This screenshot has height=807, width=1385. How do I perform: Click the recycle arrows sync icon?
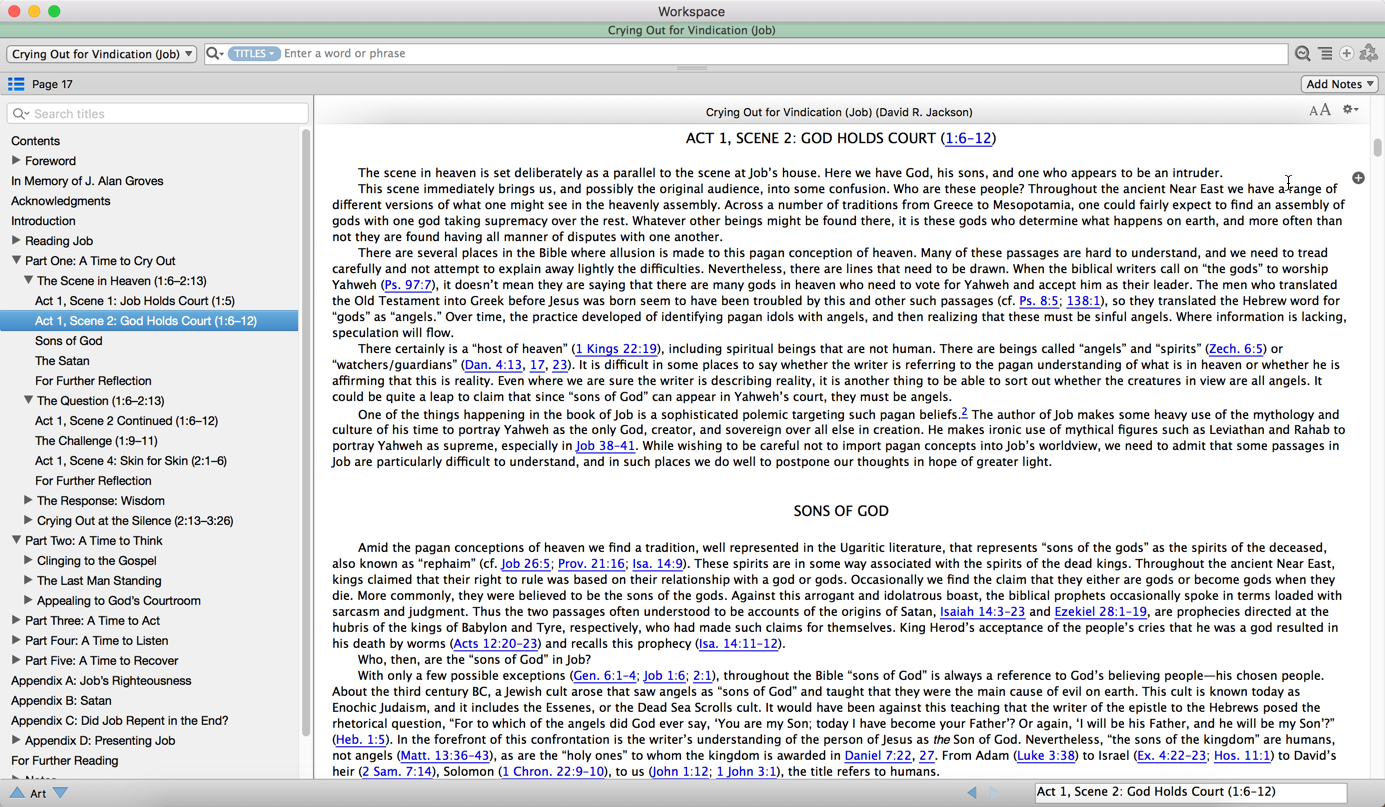point(1369,54)
